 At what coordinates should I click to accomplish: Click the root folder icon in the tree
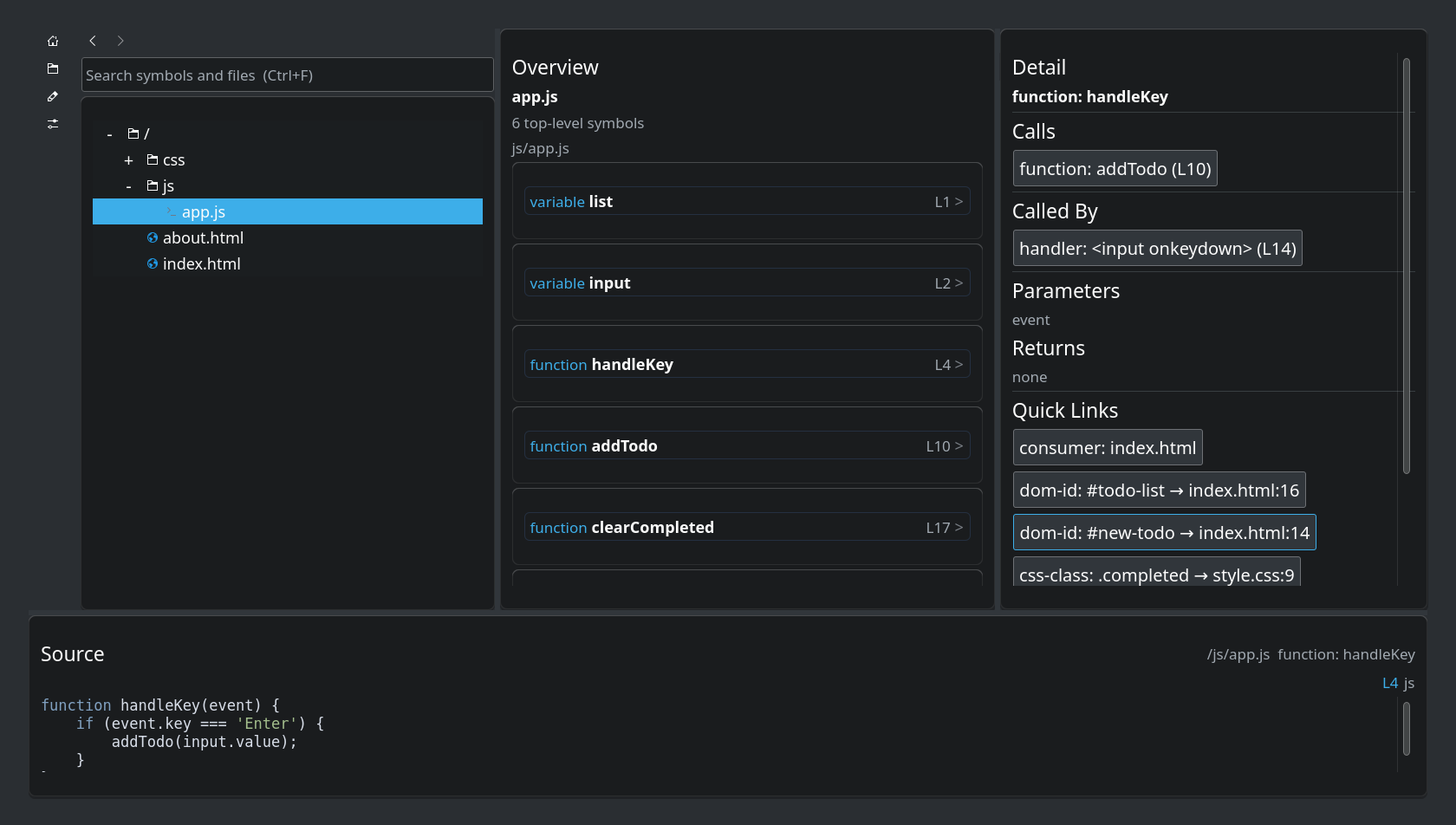pos(133,133)
